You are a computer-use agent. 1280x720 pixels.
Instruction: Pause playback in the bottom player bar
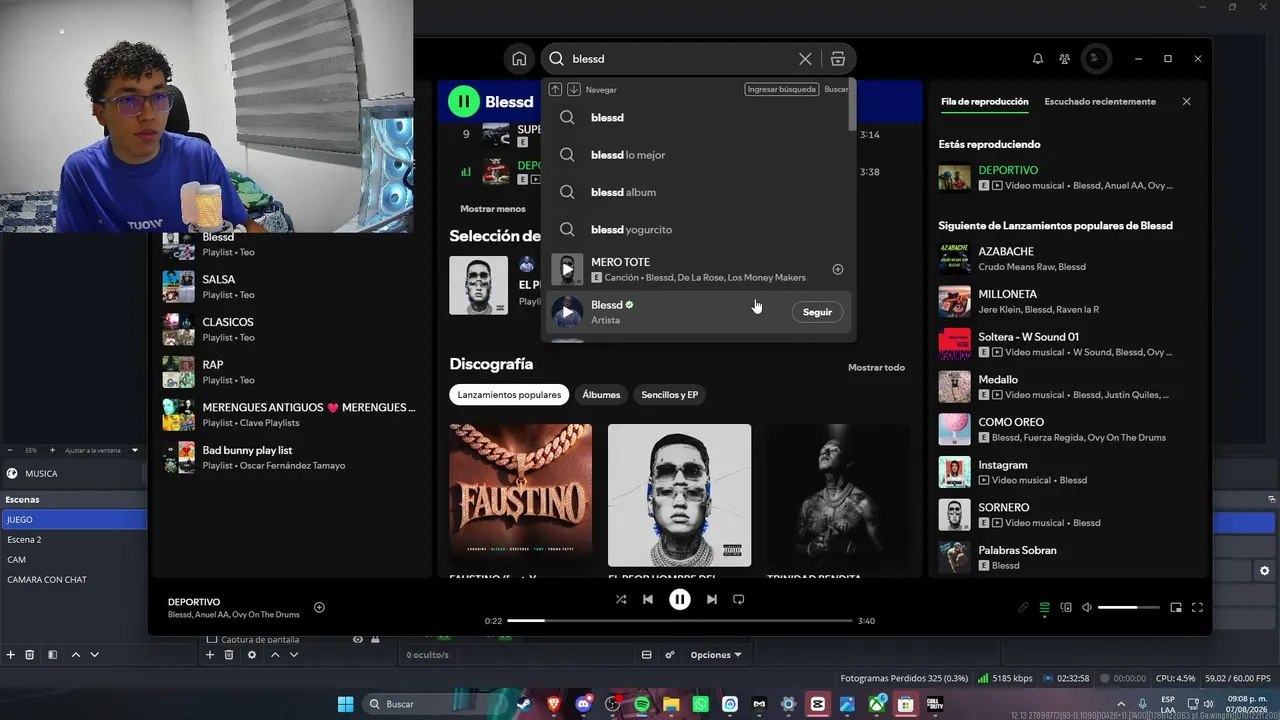(679, 599)
